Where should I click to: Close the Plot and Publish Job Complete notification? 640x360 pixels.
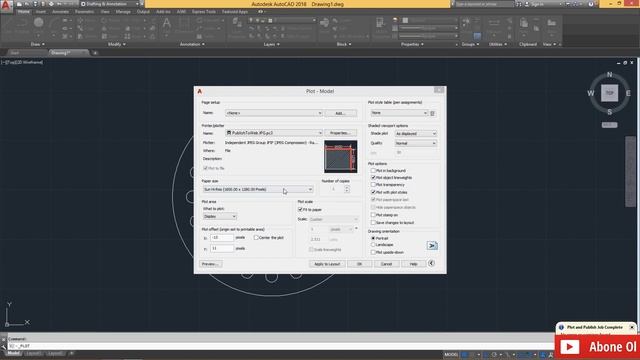coord(632,327)
